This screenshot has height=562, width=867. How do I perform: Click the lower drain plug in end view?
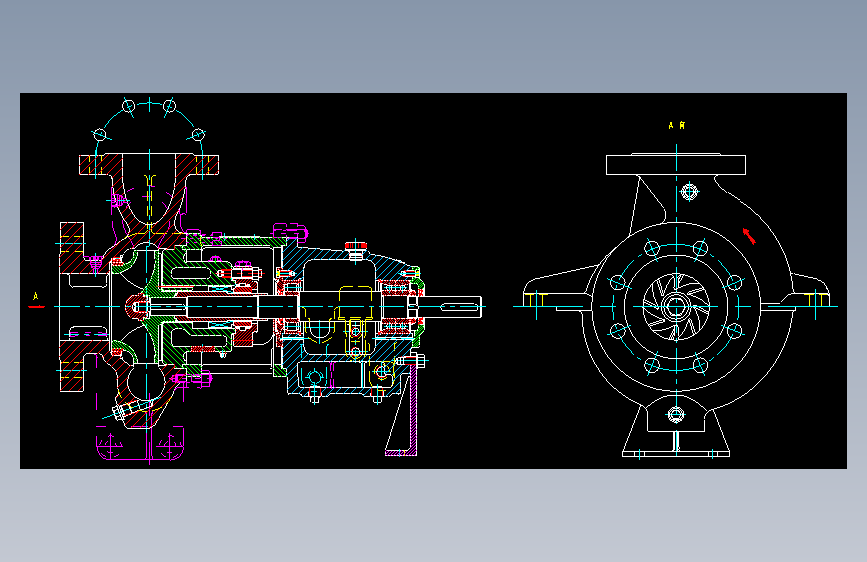coord(676,414)
